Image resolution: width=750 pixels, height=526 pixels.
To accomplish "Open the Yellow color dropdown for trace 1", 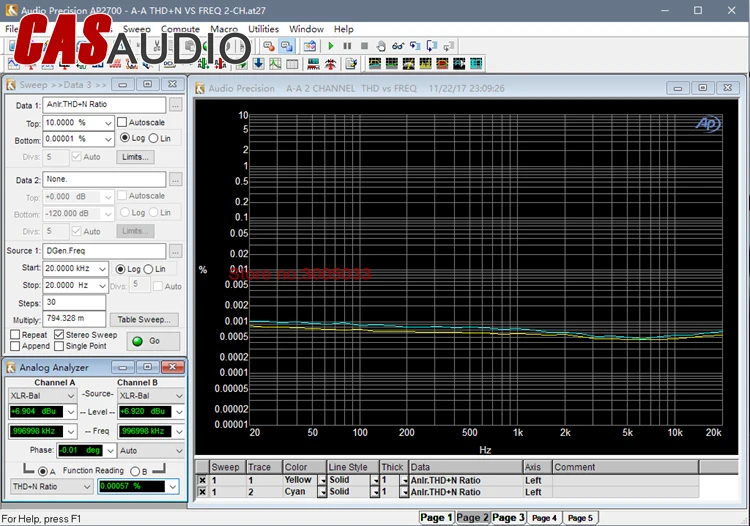I will (323, 481).
